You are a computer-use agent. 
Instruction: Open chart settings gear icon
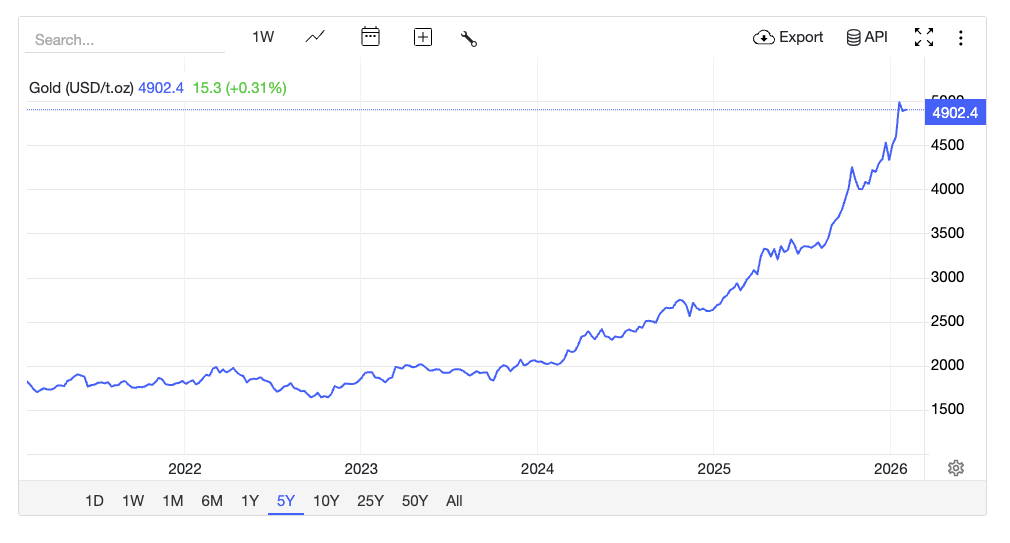click(956, 468)
